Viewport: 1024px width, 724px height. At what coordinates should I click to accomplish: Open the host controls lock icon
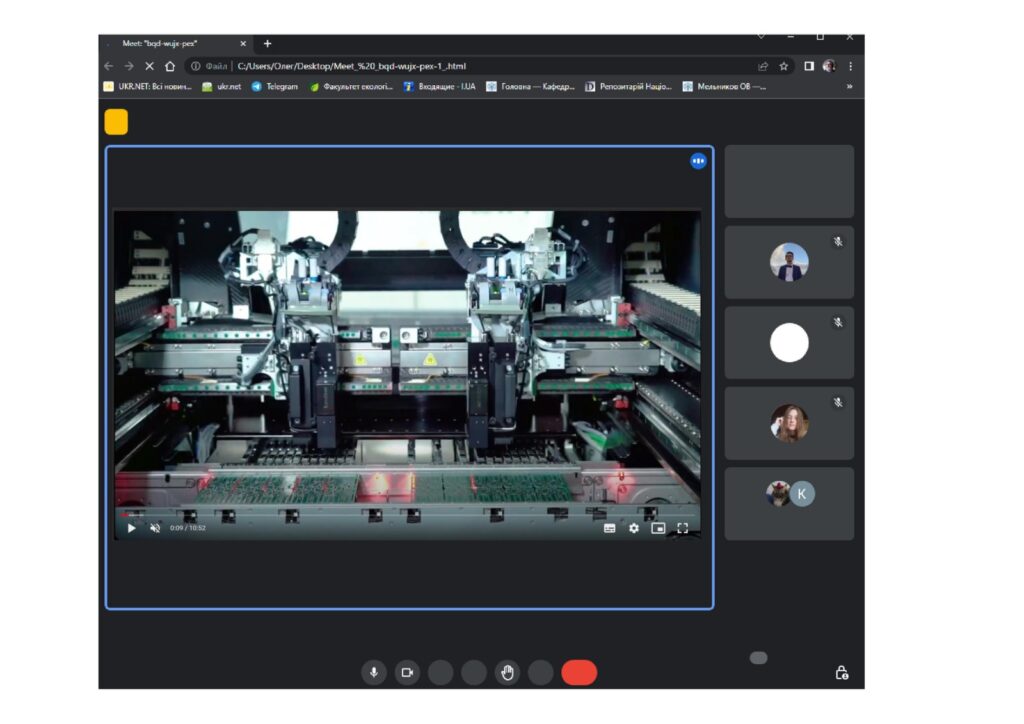pos(841,673)
